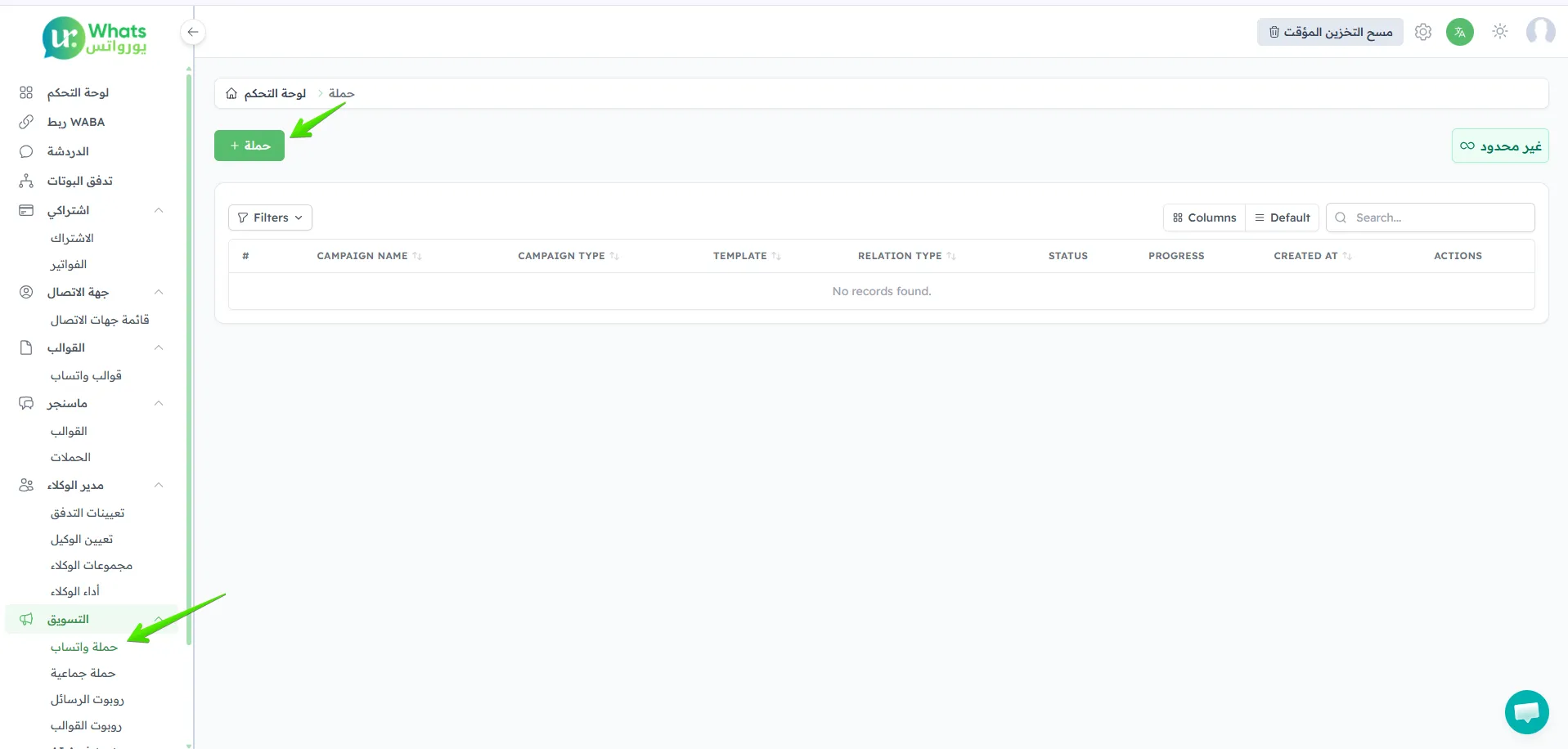
Task: Click the green + حملة button
Action: tap(249, 146)
